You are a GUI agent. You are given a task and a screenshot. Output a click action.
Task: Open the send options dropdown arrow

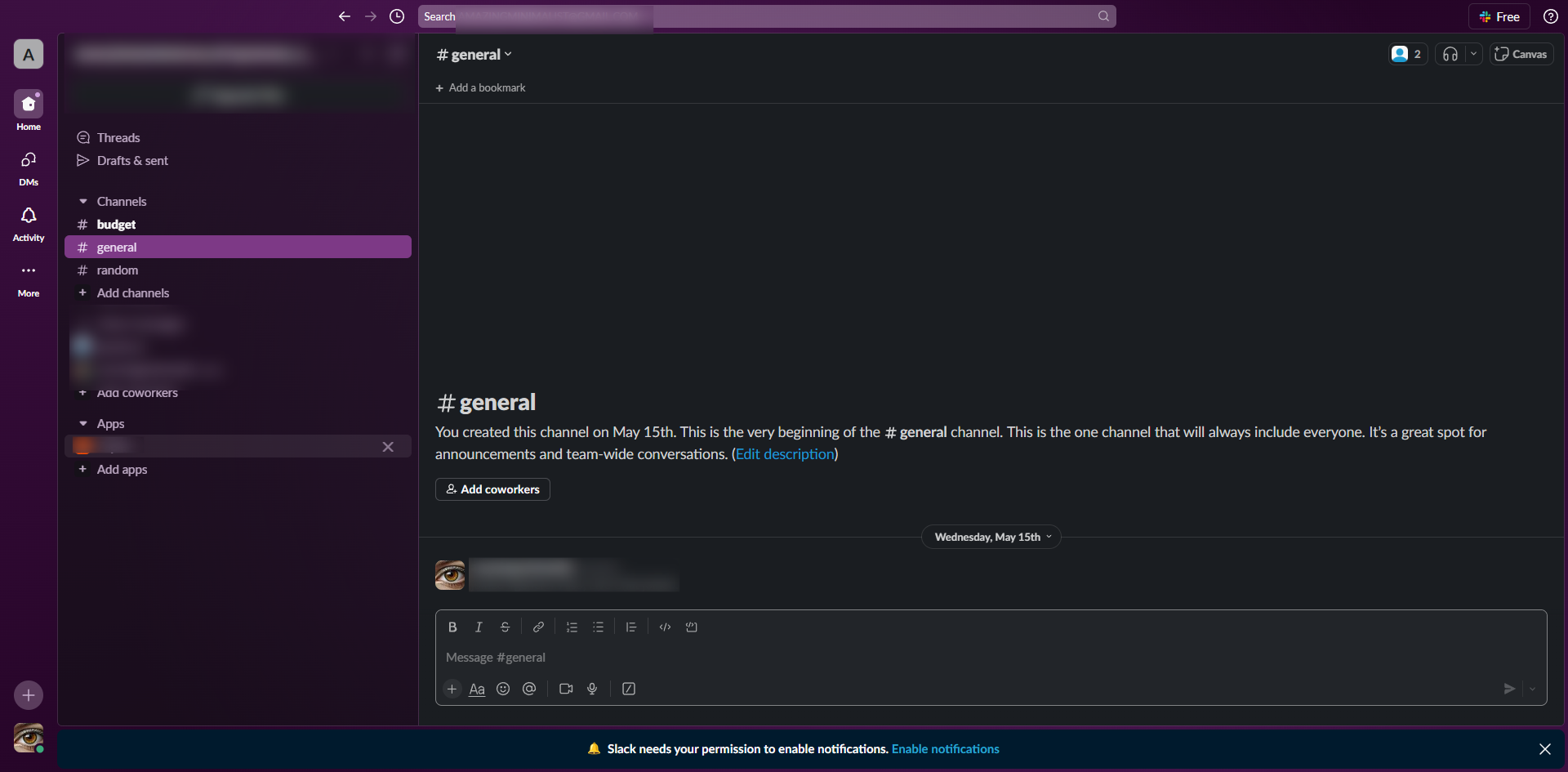click(1533, 689)
